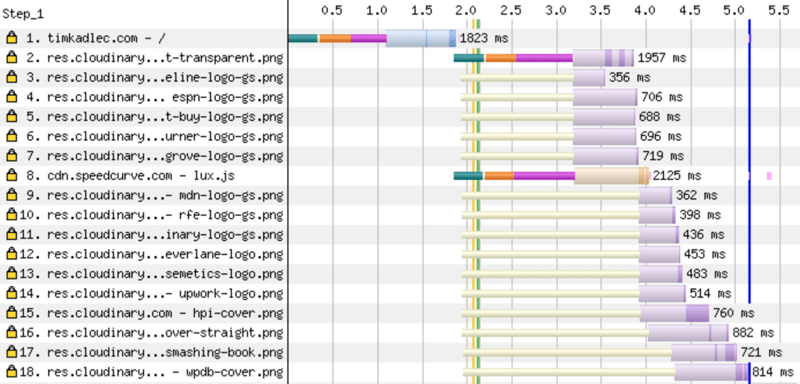Click the 453 ms timing value
The height and width of the screenshot is (384, 800).
click(705, 254)
